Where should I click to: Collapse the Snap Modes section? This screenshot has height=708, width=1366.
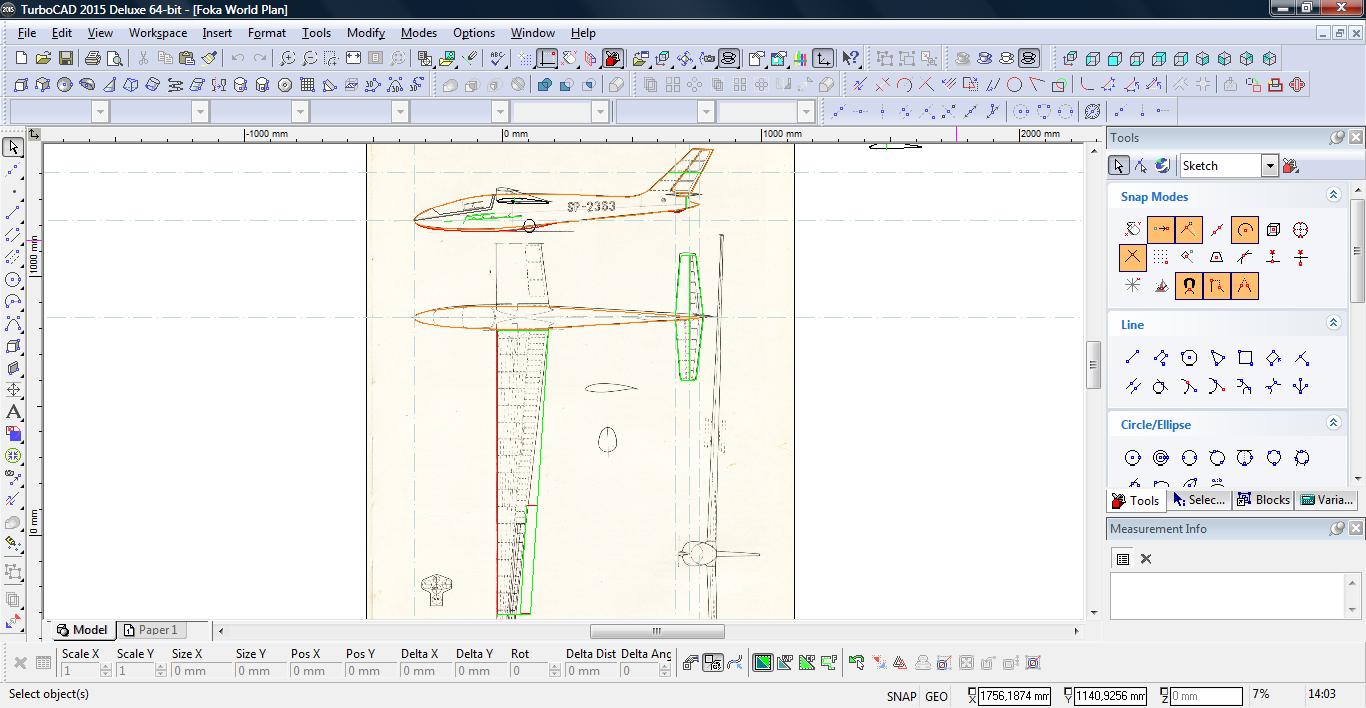pos(1332,196)
